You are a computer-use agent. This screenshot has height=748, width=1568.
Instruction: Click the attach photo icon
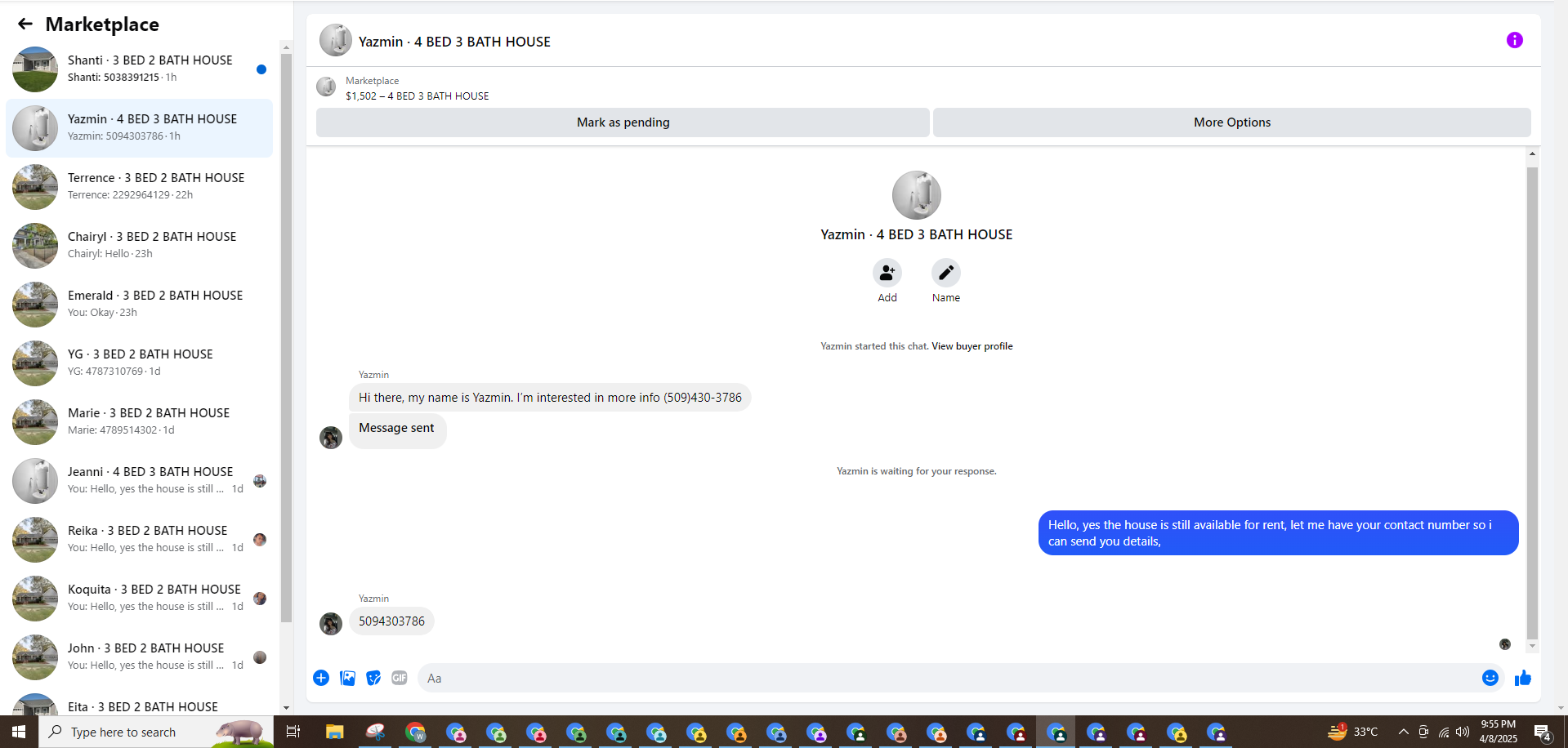click(347, 678)
